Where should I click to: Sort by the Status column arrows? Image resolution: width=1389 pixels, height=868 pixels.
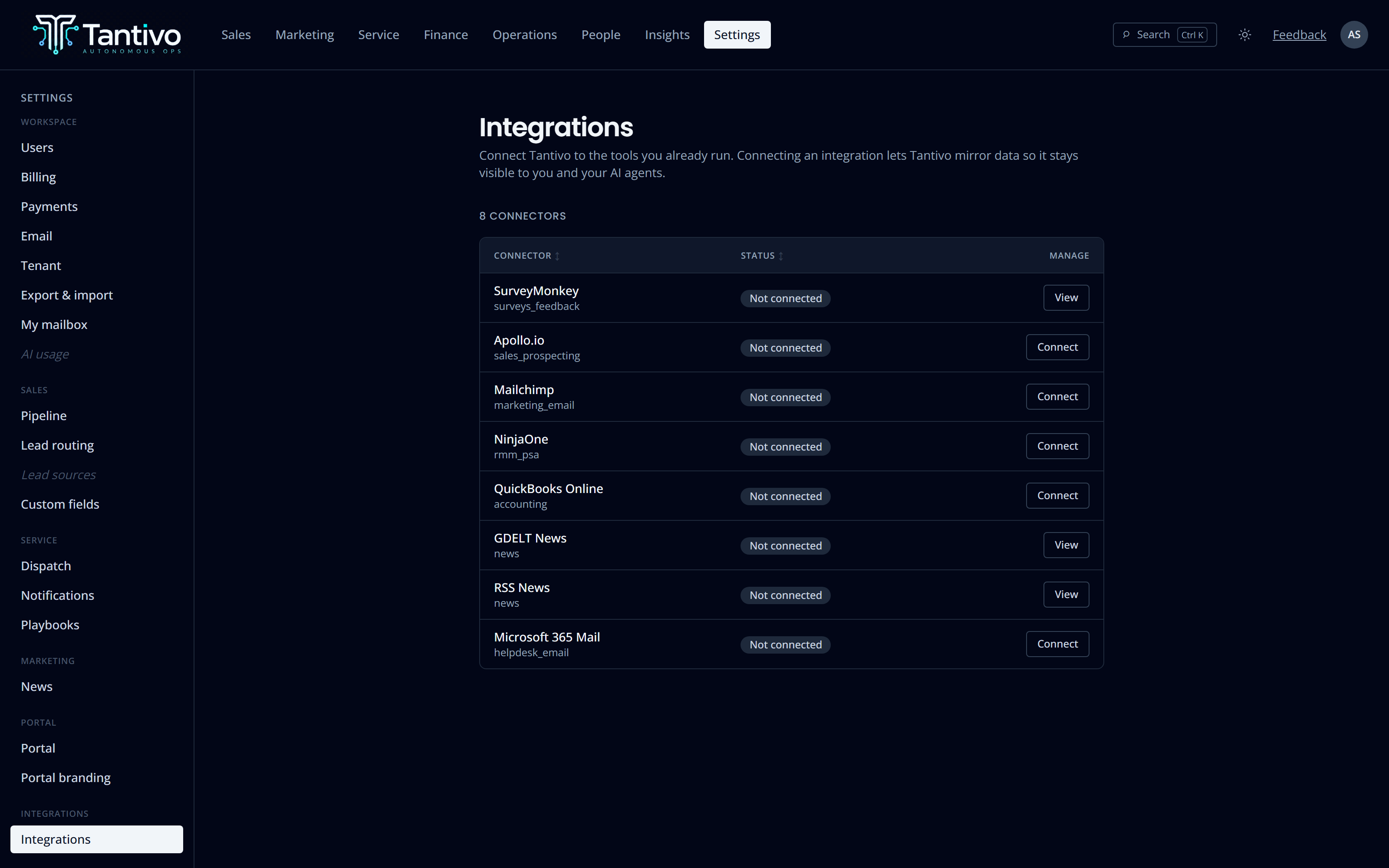coord(780,256)
